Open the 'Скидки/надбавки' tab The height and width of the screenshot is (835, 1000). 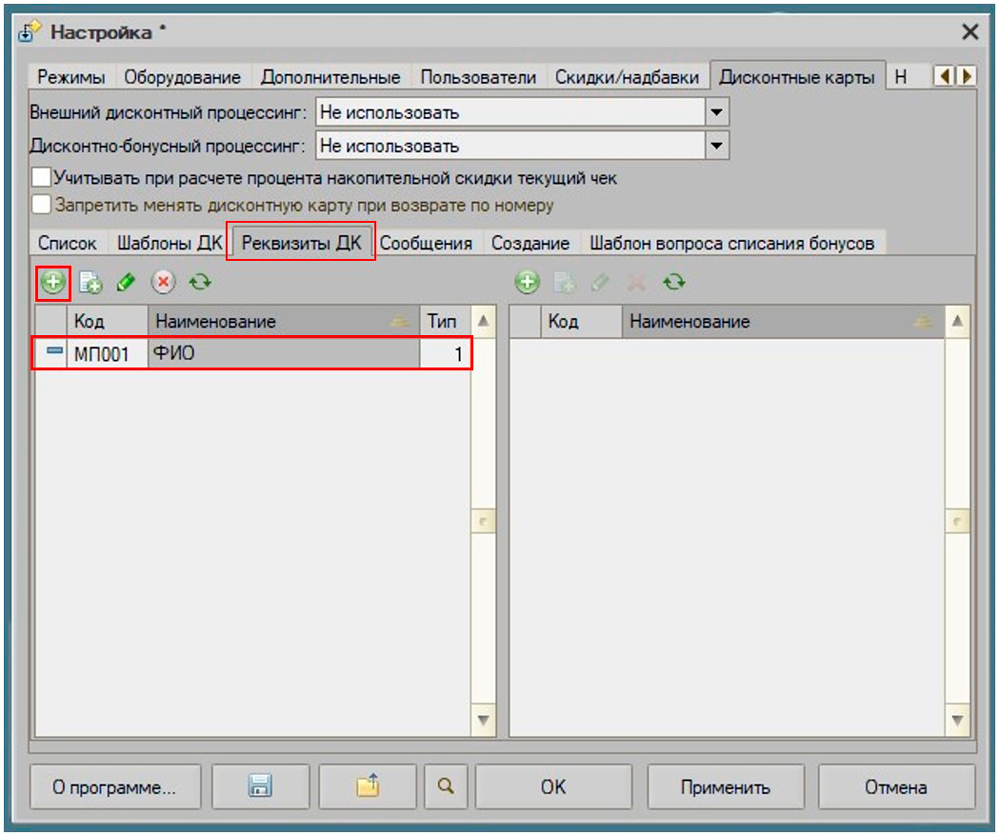tap(627, 77)
